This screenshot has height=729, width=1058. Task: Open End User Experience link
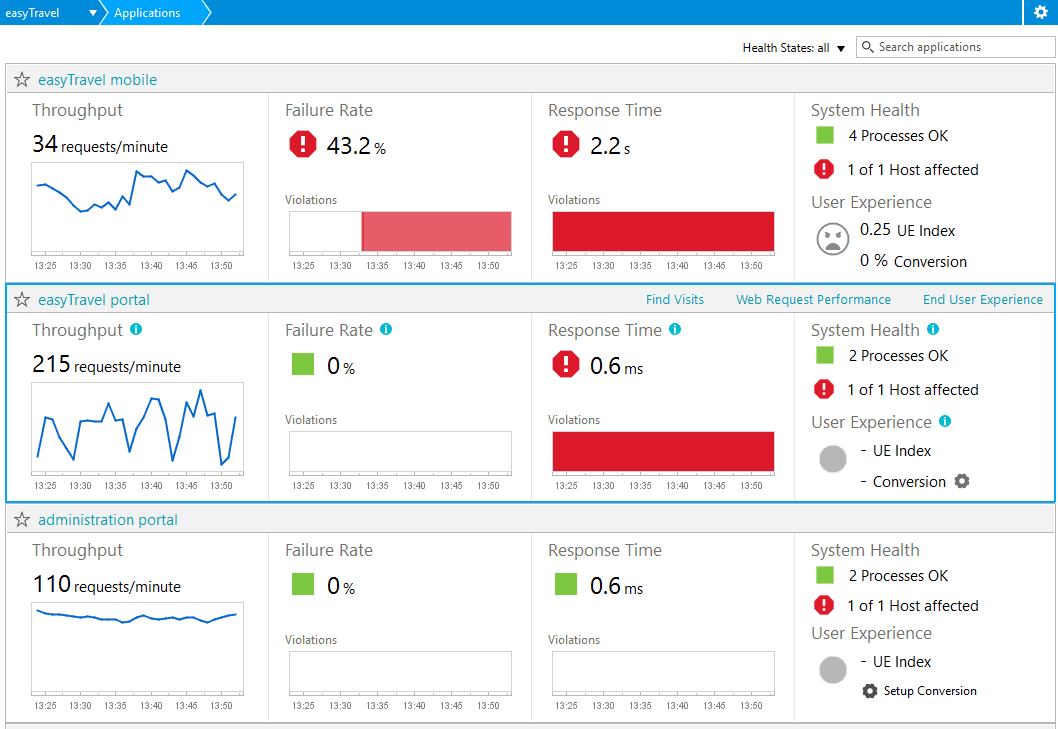(x=982, y=300)
